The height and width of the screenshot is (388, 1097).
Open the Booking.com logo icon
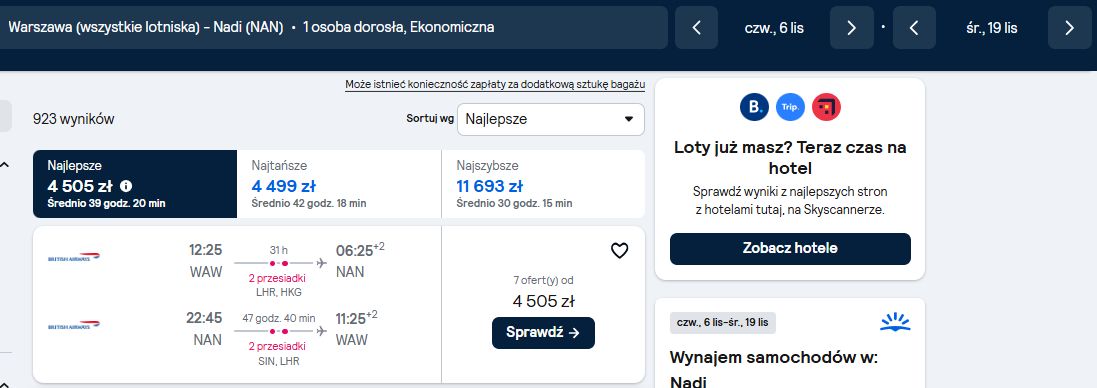pos(754,107)
